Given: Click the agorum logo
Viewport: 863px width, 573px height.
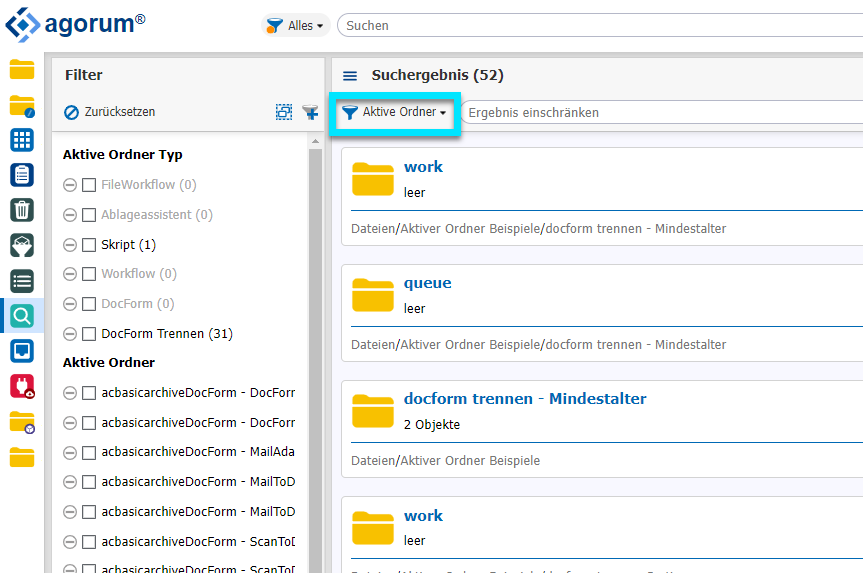Looking at the screenshot, I should point(75,24).
